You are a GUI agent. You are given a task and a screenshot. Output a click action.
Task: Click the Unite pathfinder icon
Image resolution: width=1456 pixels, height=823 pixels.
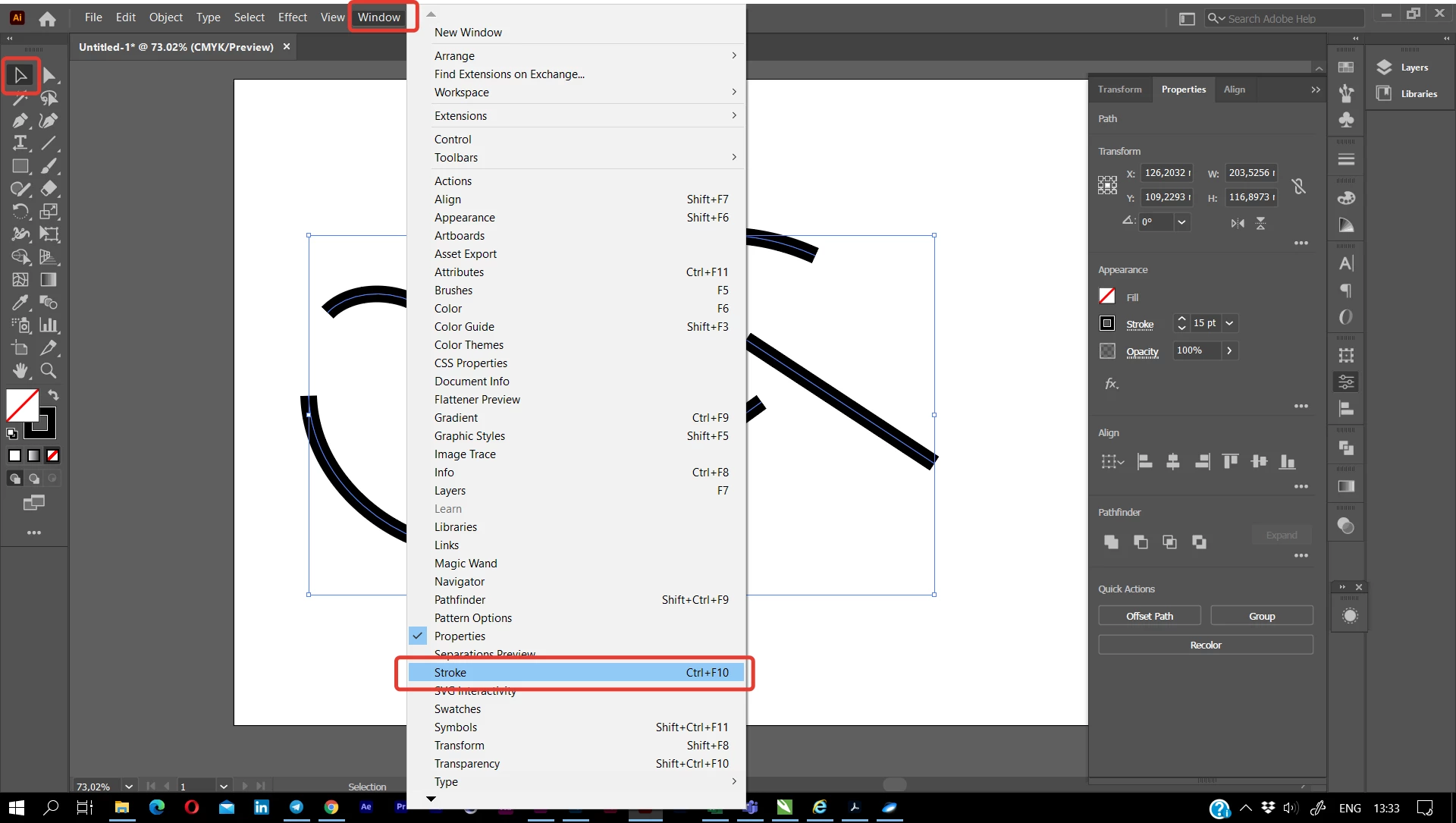(x=1111, y=542)
